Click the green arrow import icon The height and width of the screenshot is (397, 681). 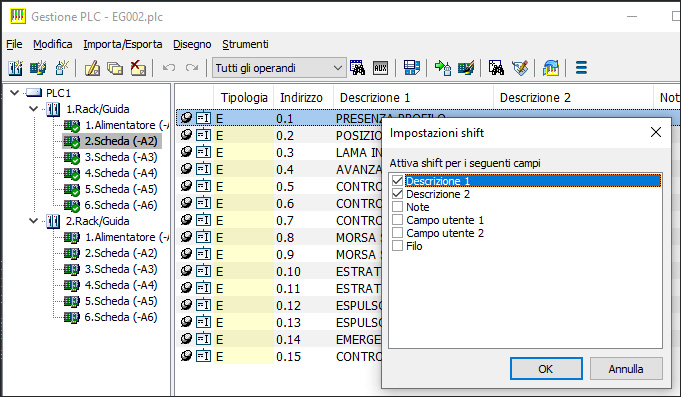point(443,68)
